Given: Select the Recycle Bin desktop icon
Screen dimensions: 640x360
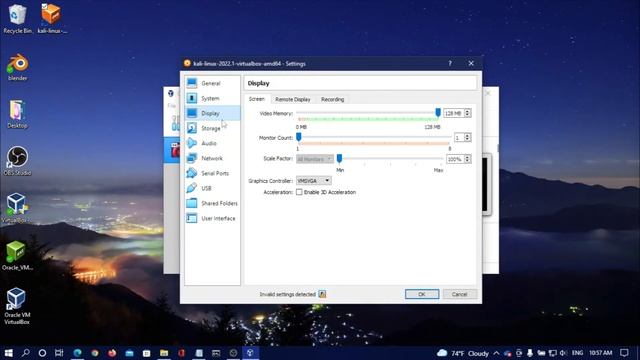Looking at the screenshot, I should point(17,19).
